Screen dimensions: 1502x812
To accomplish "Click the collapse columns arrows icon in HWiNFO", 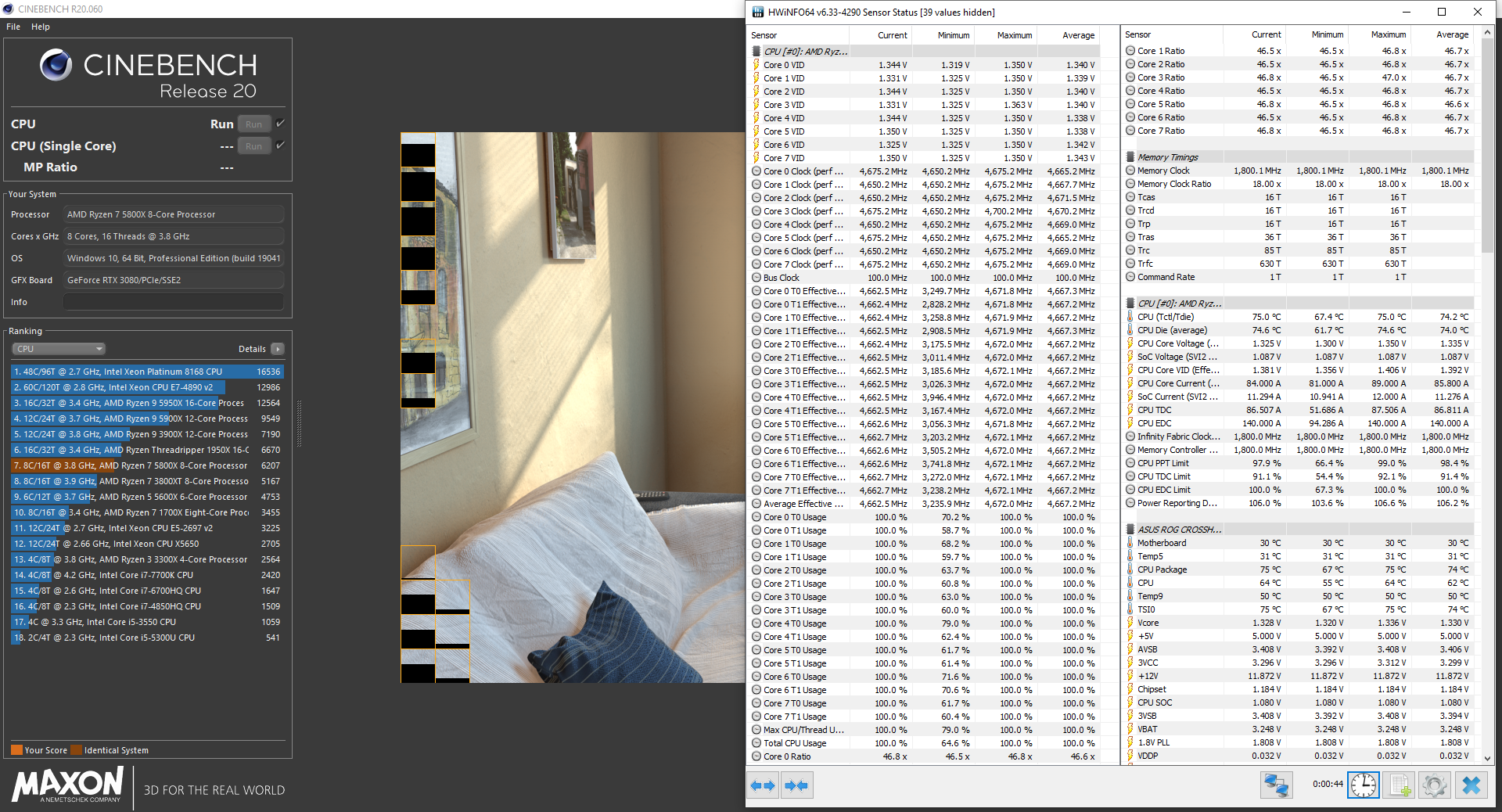I will coord(796,785).
